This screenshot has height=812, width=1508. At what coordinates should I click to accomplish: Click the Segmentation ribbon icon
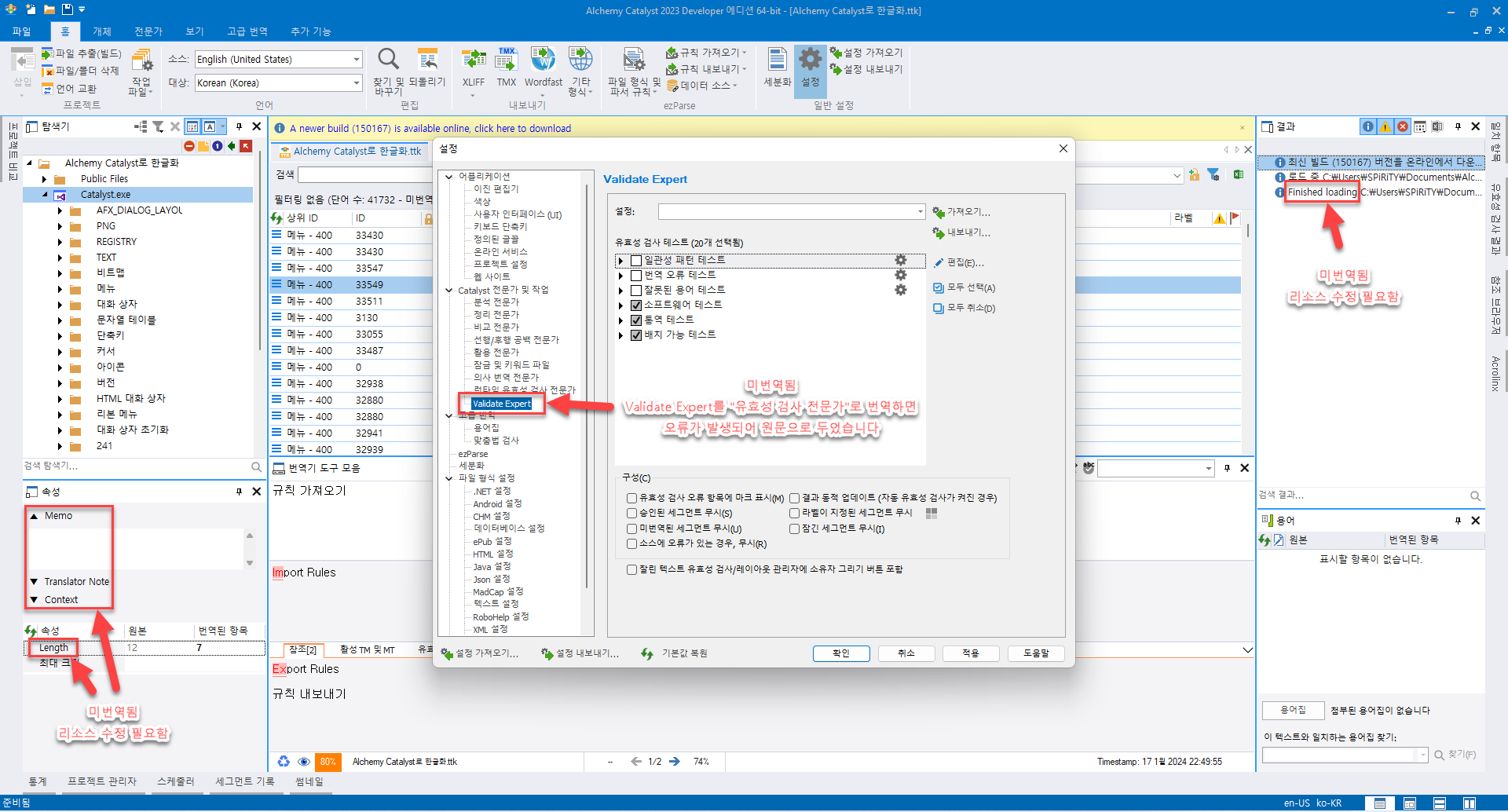777,68
